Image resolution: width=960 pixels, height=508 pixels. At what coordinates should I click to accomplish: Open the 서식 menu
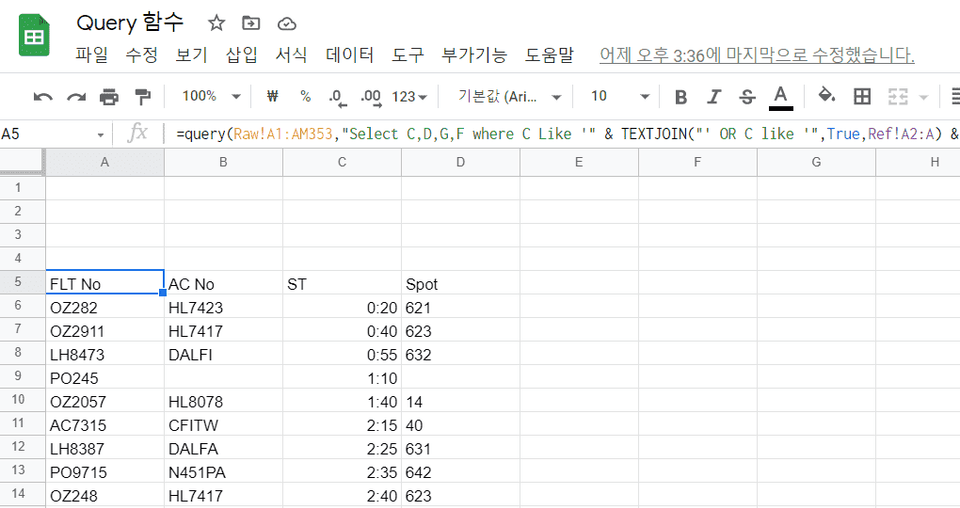point(291,55)
